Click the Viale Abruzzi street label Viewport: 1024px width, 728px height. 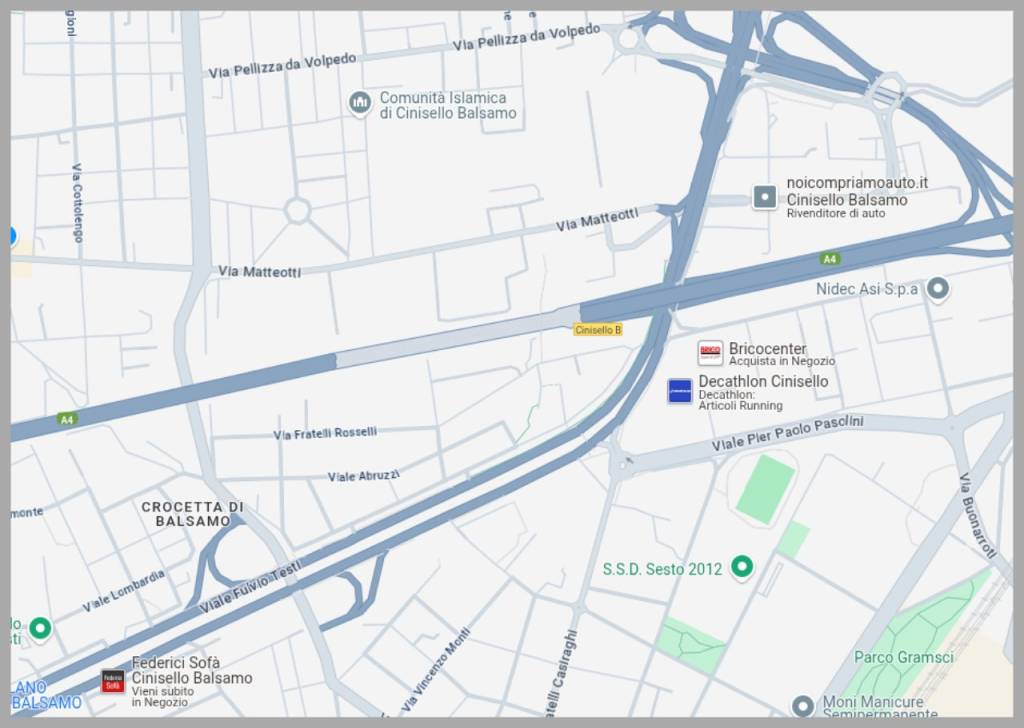click(x=363, y=476)
